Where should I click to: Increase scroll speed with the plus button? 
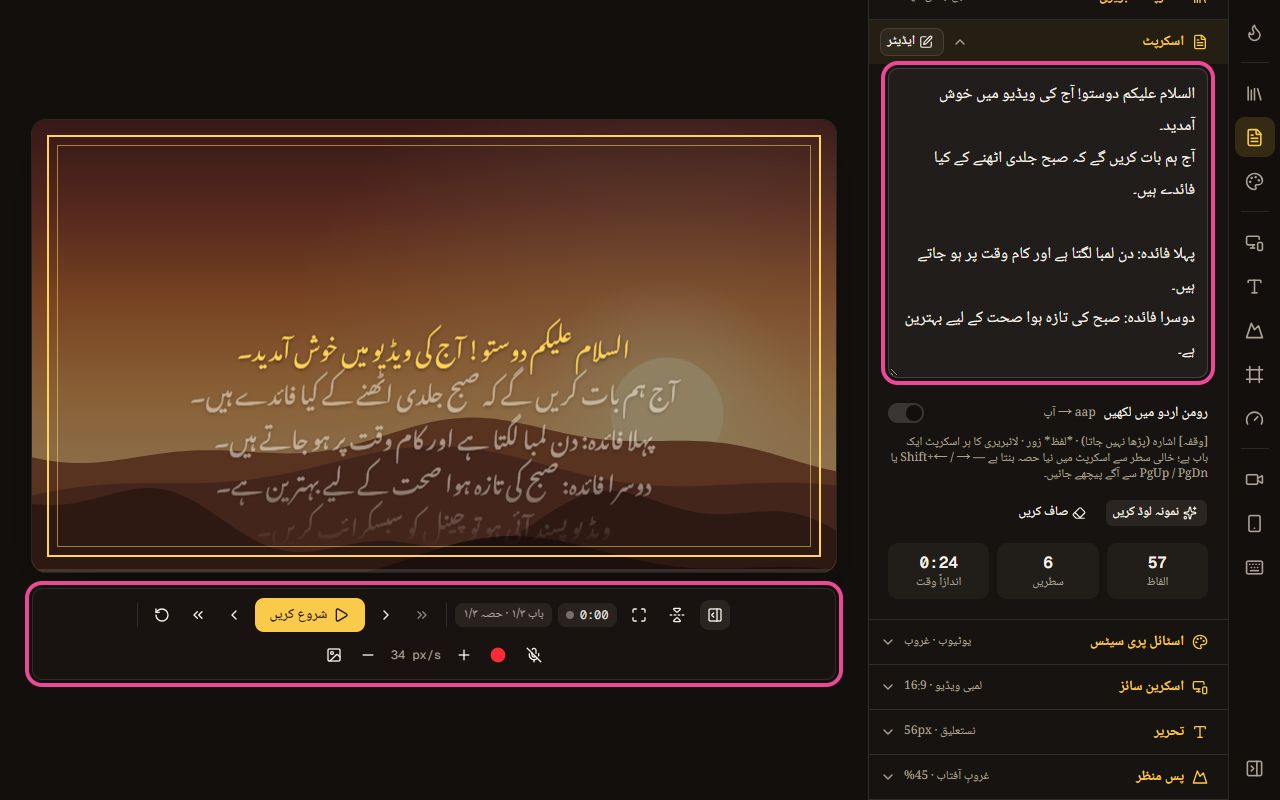pyautogui.click(x=464, y=655)
